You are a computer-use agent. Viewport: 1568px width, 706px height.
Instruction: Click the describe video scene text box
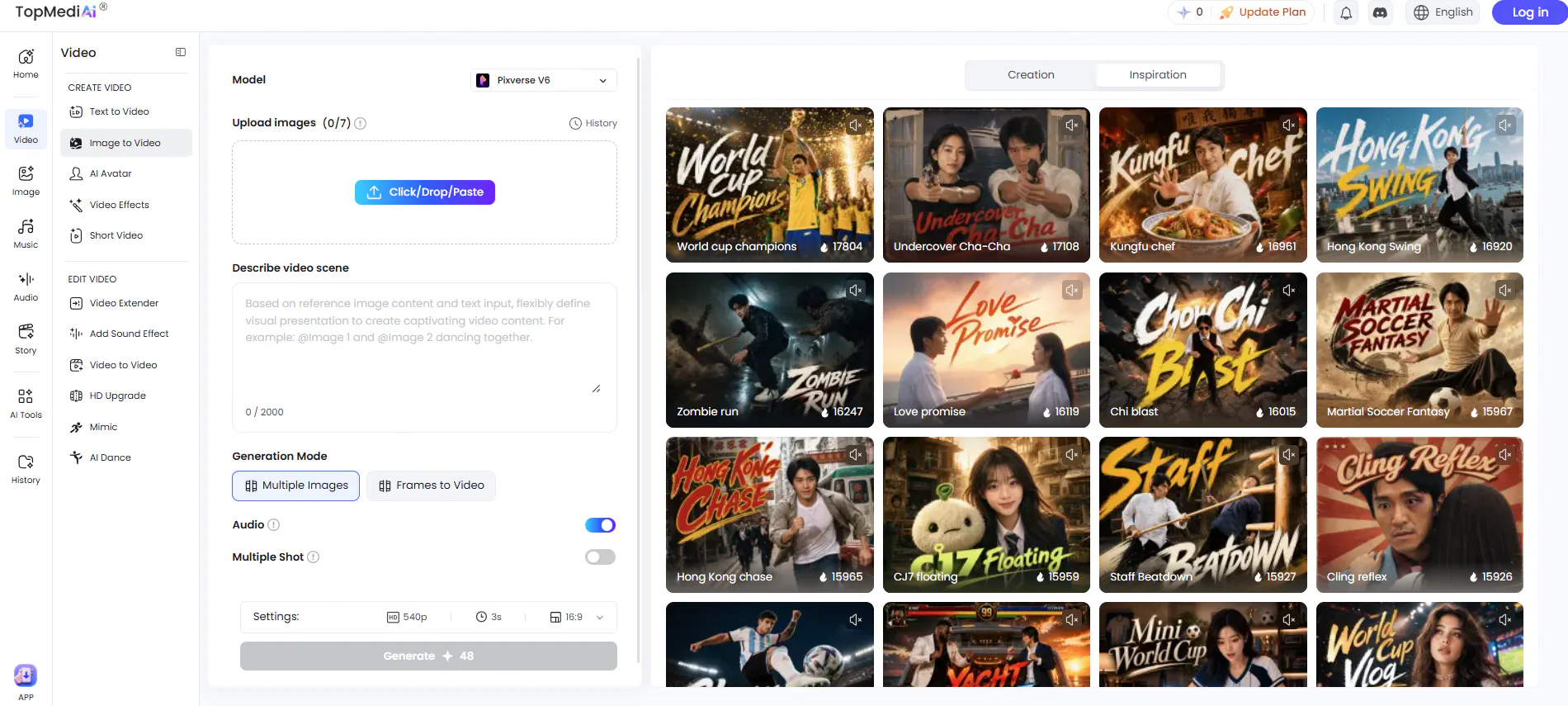point(424,358)
